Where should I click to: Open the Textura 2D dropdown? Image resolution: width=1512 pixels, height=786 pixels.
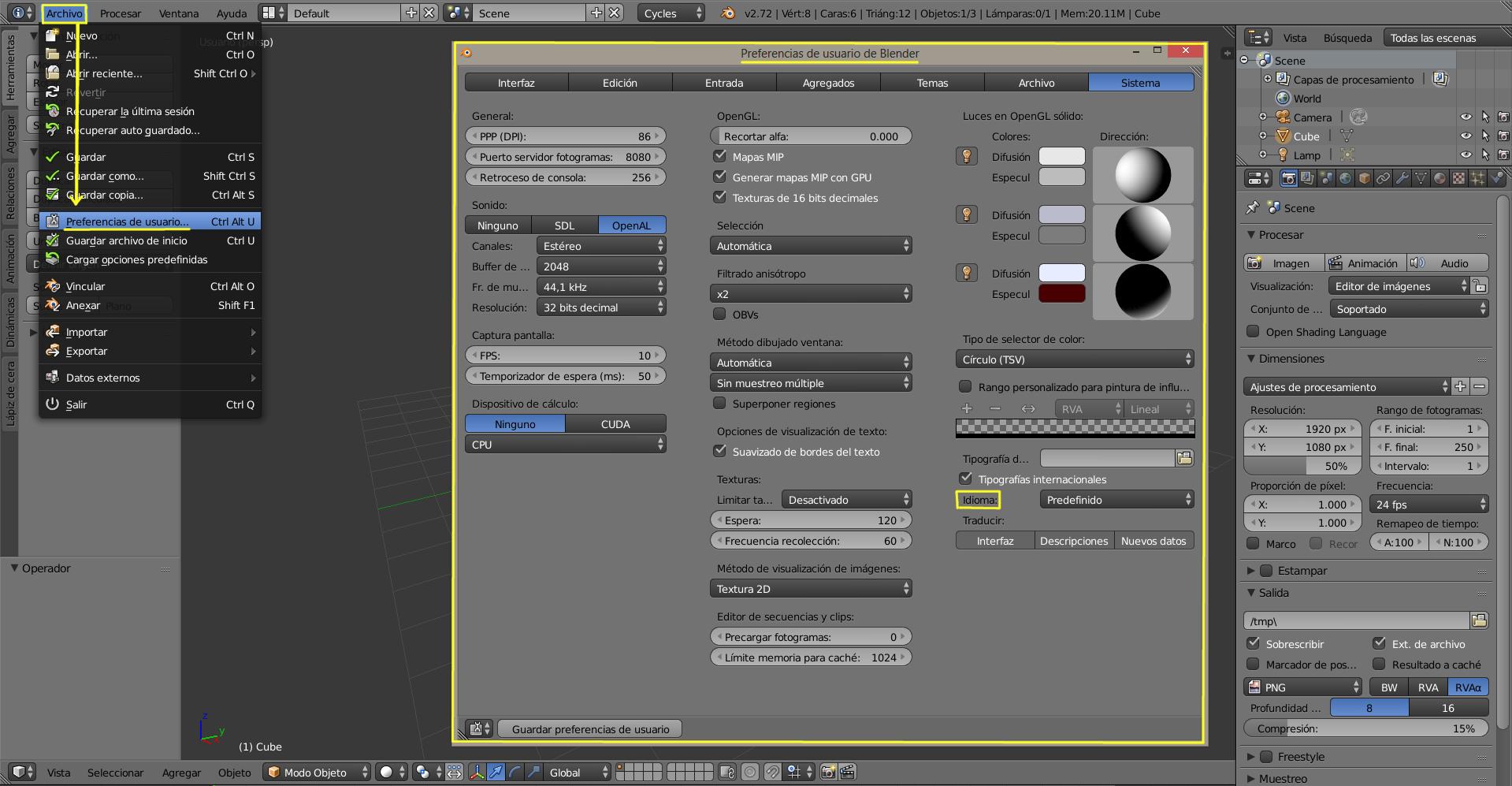point(811,588)
